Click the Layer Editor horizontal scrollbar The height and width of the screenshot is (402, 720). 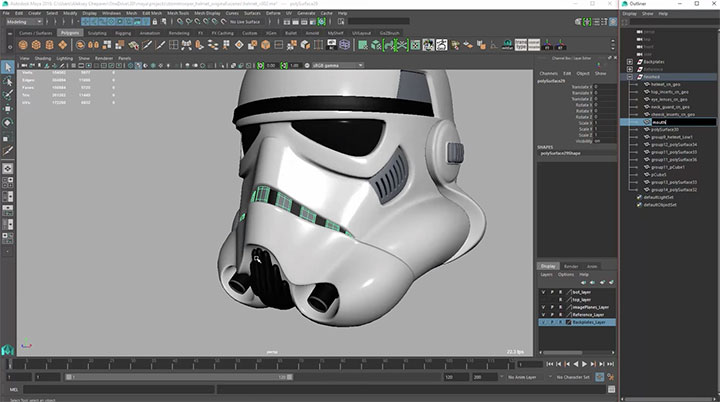point(563,352)
